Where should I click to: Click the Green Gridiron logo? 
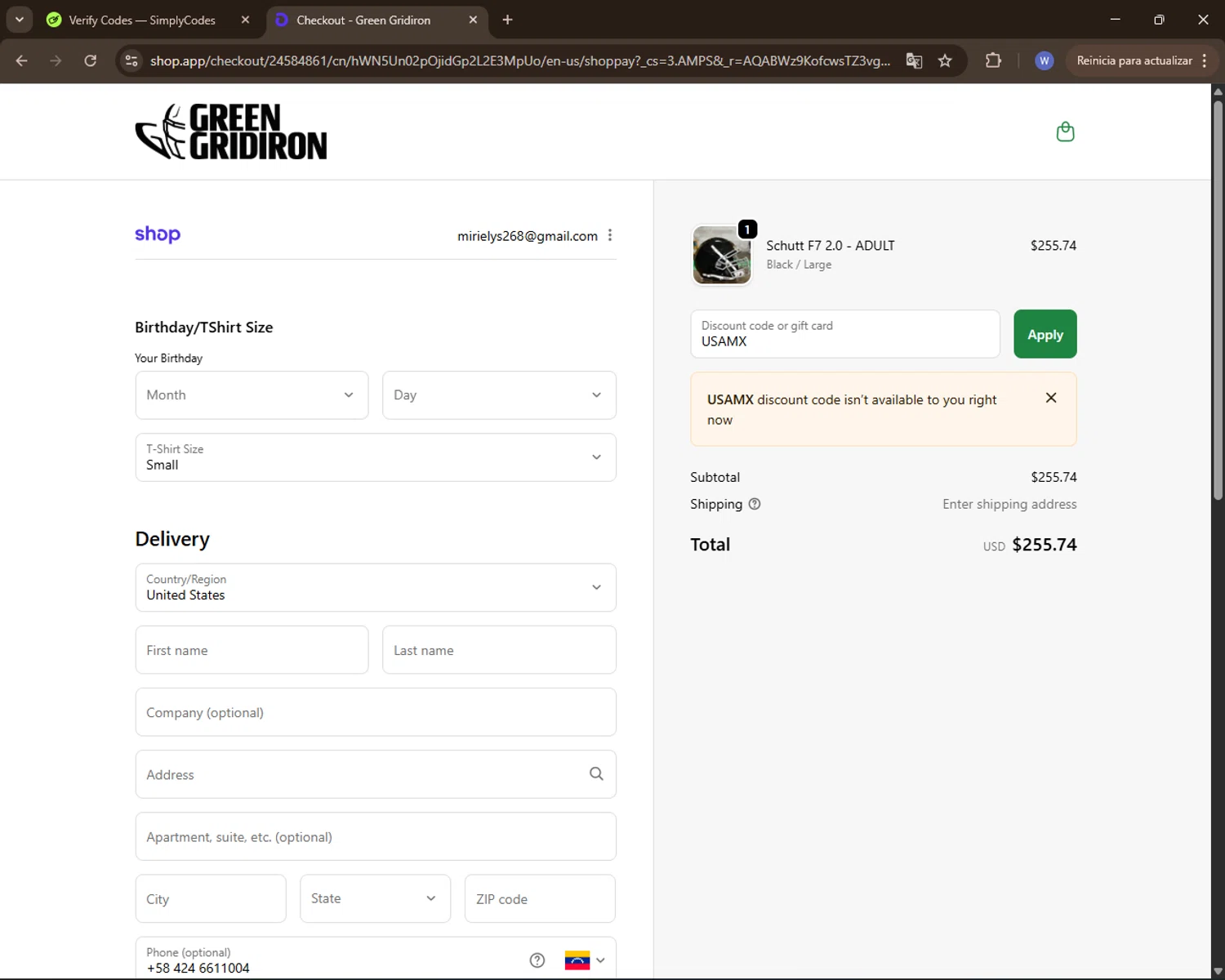tap(231, 131)
